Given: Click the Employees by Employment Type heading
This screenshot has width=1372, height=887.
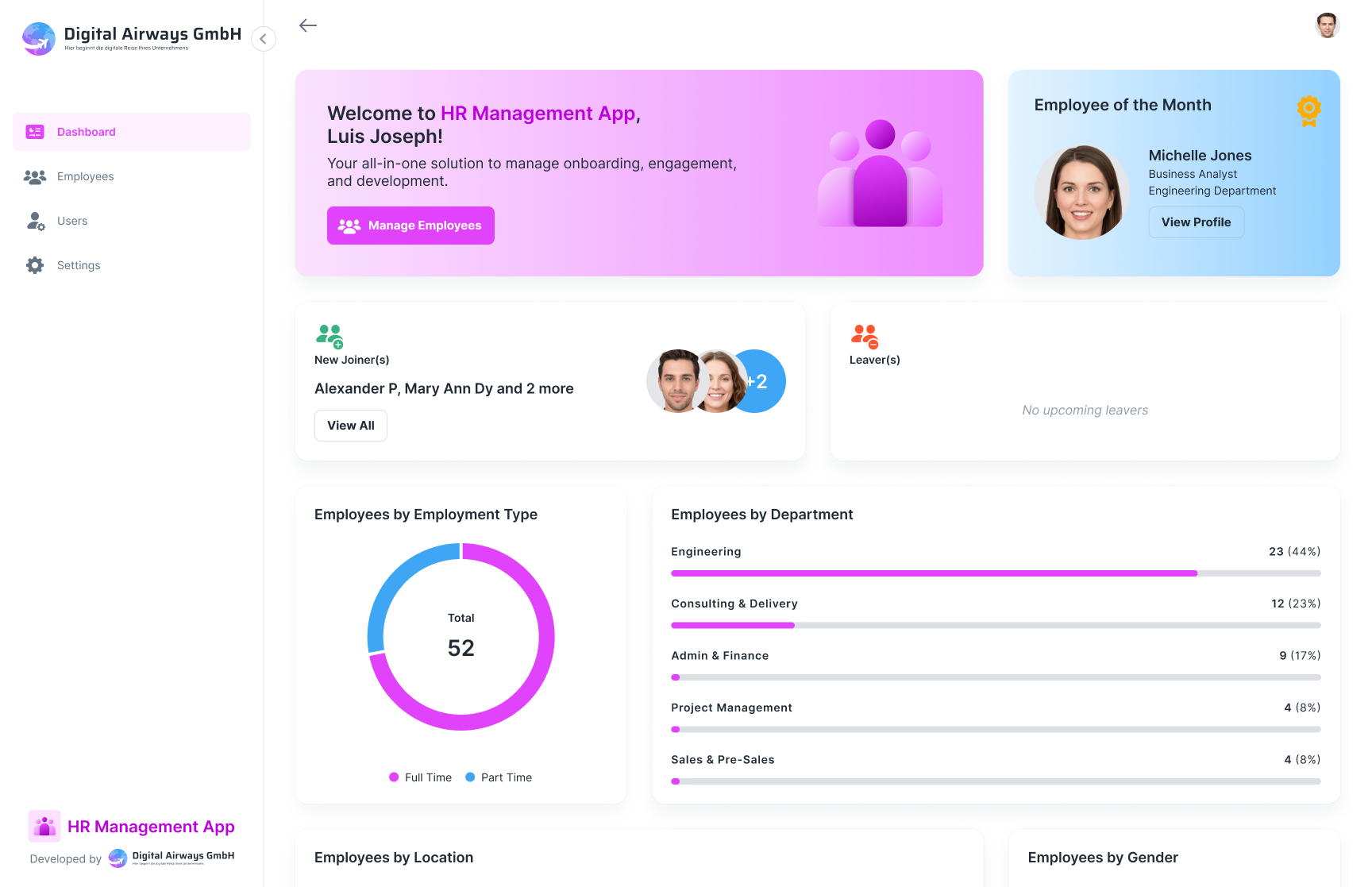Looking at the screenshot, I should (x=426, y=515).
